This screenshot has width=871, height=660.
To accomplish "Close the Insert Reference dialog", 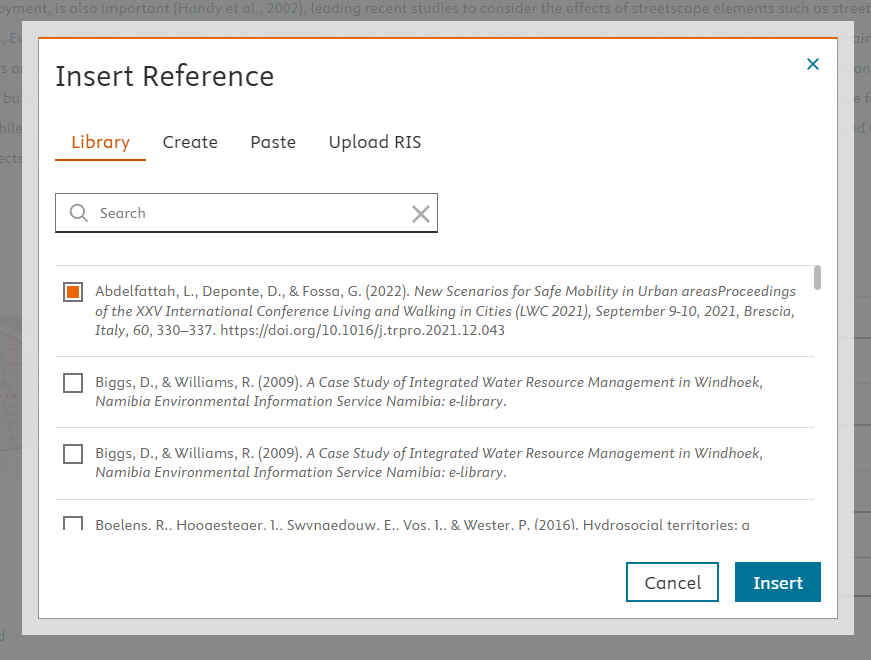I will click(x=813, y=63).
